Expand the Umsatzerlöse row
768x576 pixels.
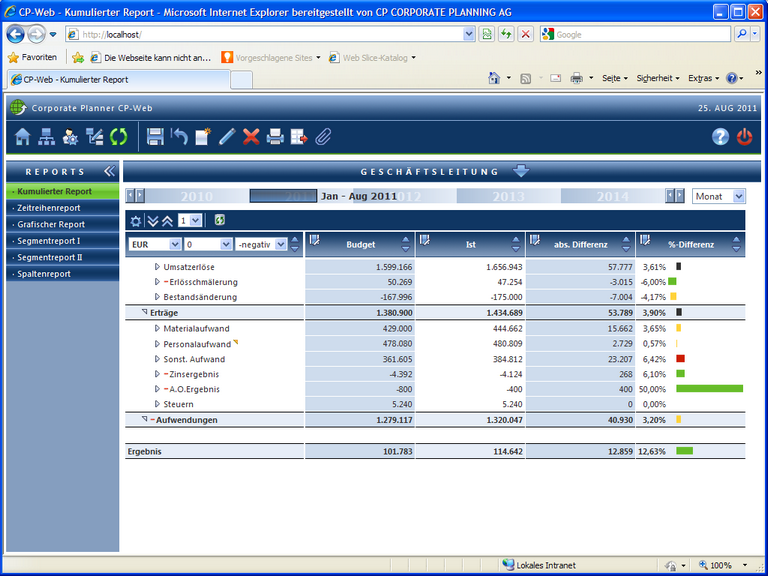(157, 267)
